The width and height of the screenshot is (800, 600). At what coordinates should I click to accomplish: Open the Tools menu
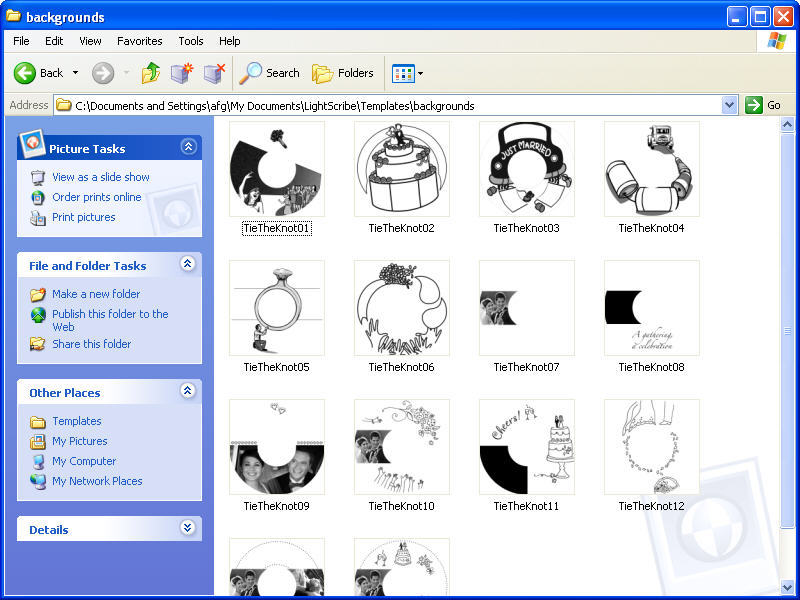190,41
